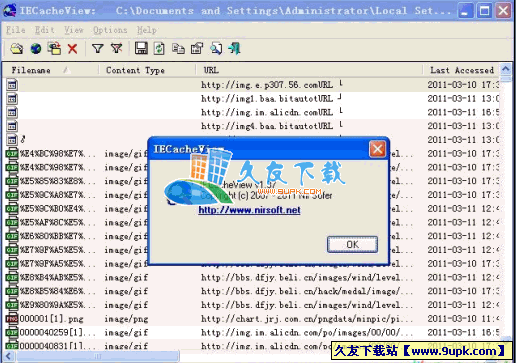The height and width of the screenshot is (363, 516).
Task: Refresh the cache list
Action: click(x=159, y=49)
